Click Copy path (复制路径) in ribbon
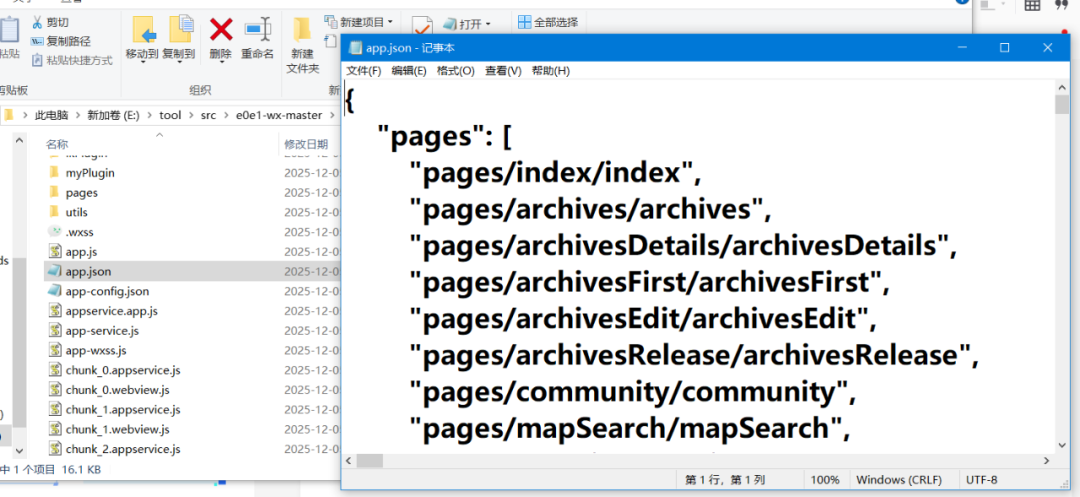The width and height of the screenshot is (1080, 497). pos(68,41)
